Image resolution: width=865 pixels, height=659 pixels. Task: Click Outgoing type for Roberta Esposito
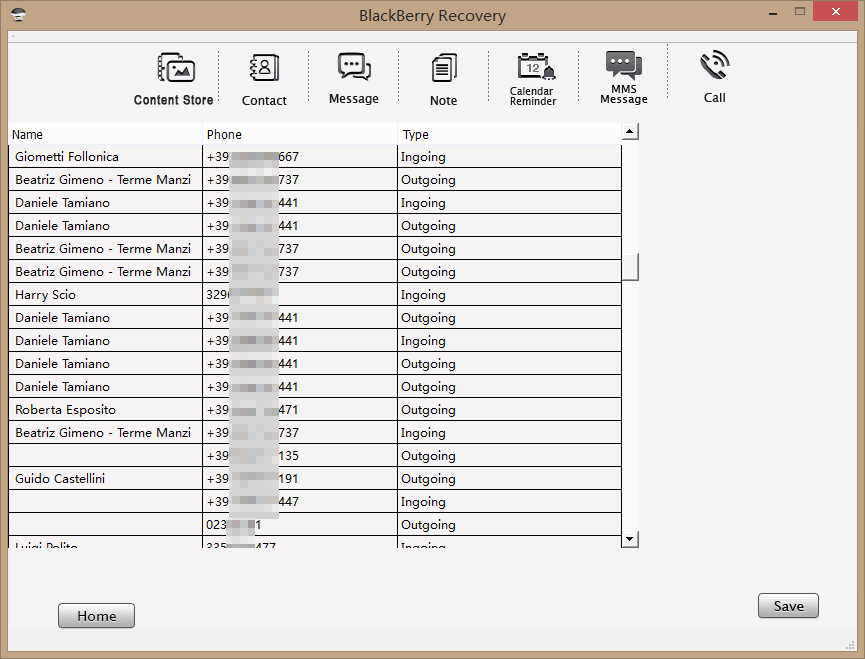click(x=510, y=410)
